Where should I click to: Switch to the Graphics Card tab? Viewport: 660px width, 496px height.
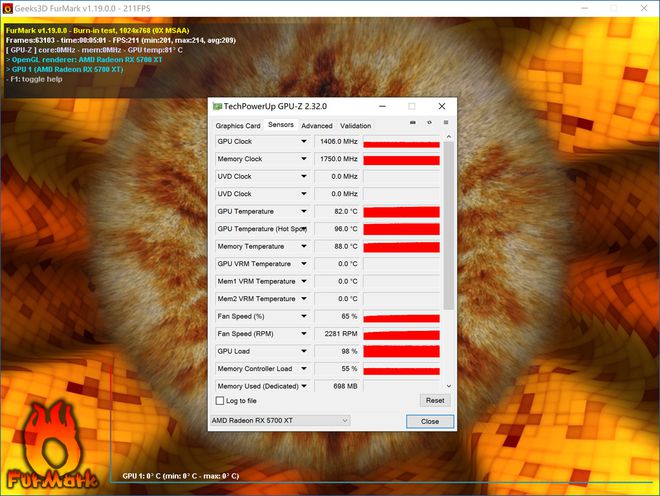tap(238, 126)
